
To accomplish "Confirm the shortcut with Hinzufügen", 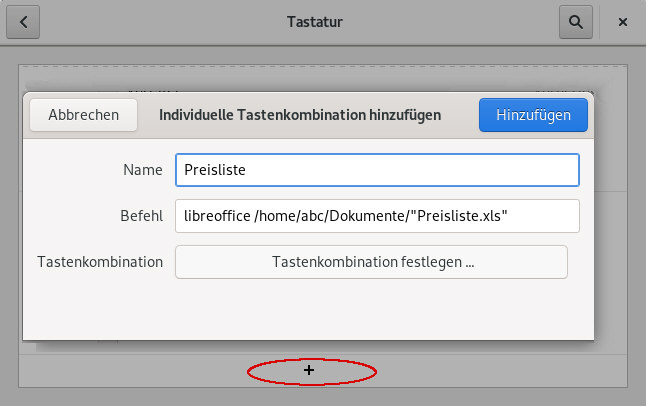I will click(533, 115).
